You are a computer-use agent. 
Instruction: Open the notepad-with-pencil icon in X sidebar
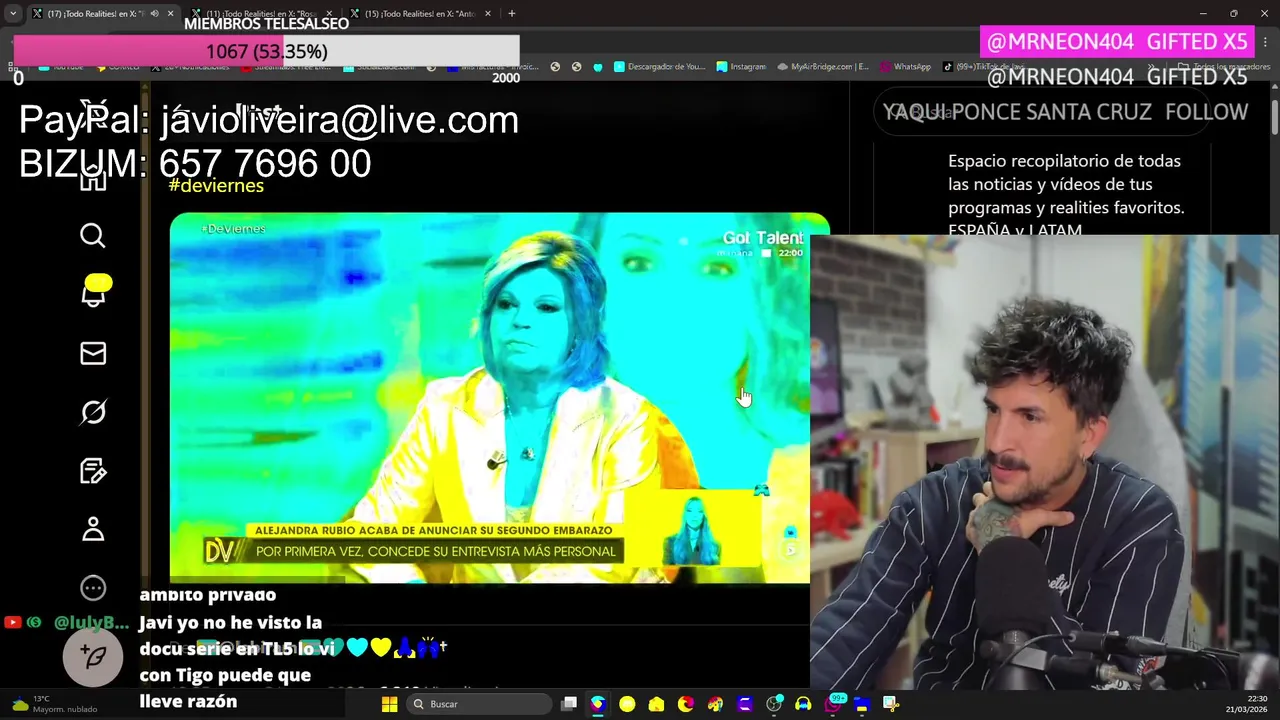[x=93, y=471]
